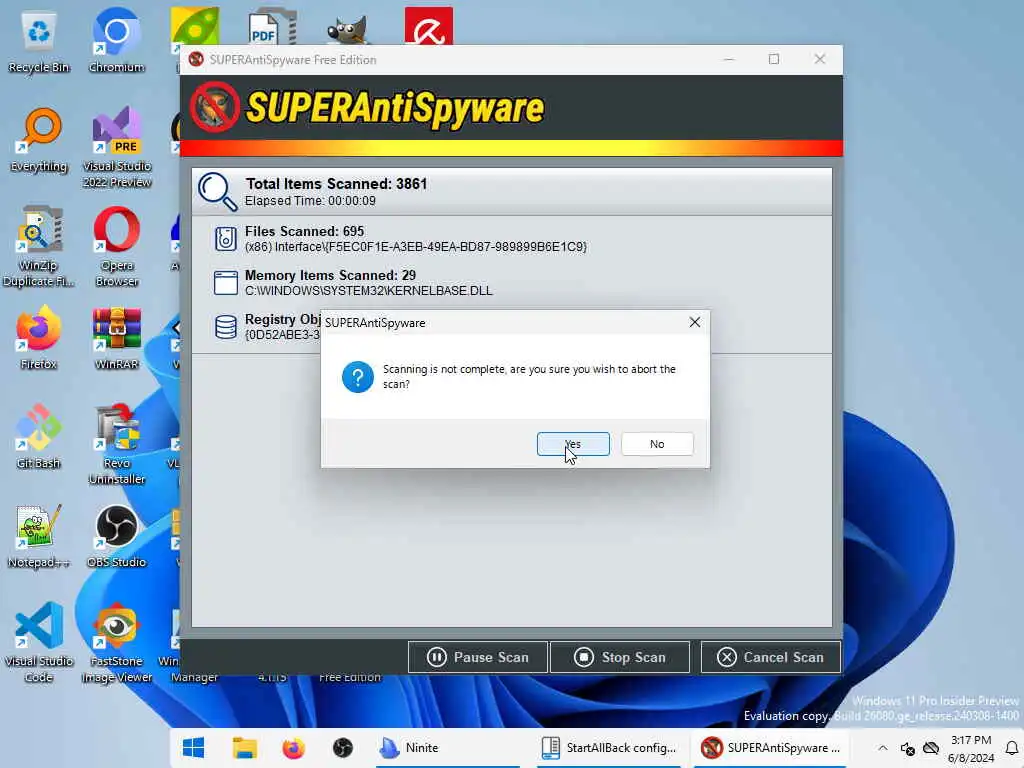Image resolution: width=1024 pixels, height=768 pixels.
Task: Click 'Elapsed Time: 00:00:09' text
Action: point(310,200)
